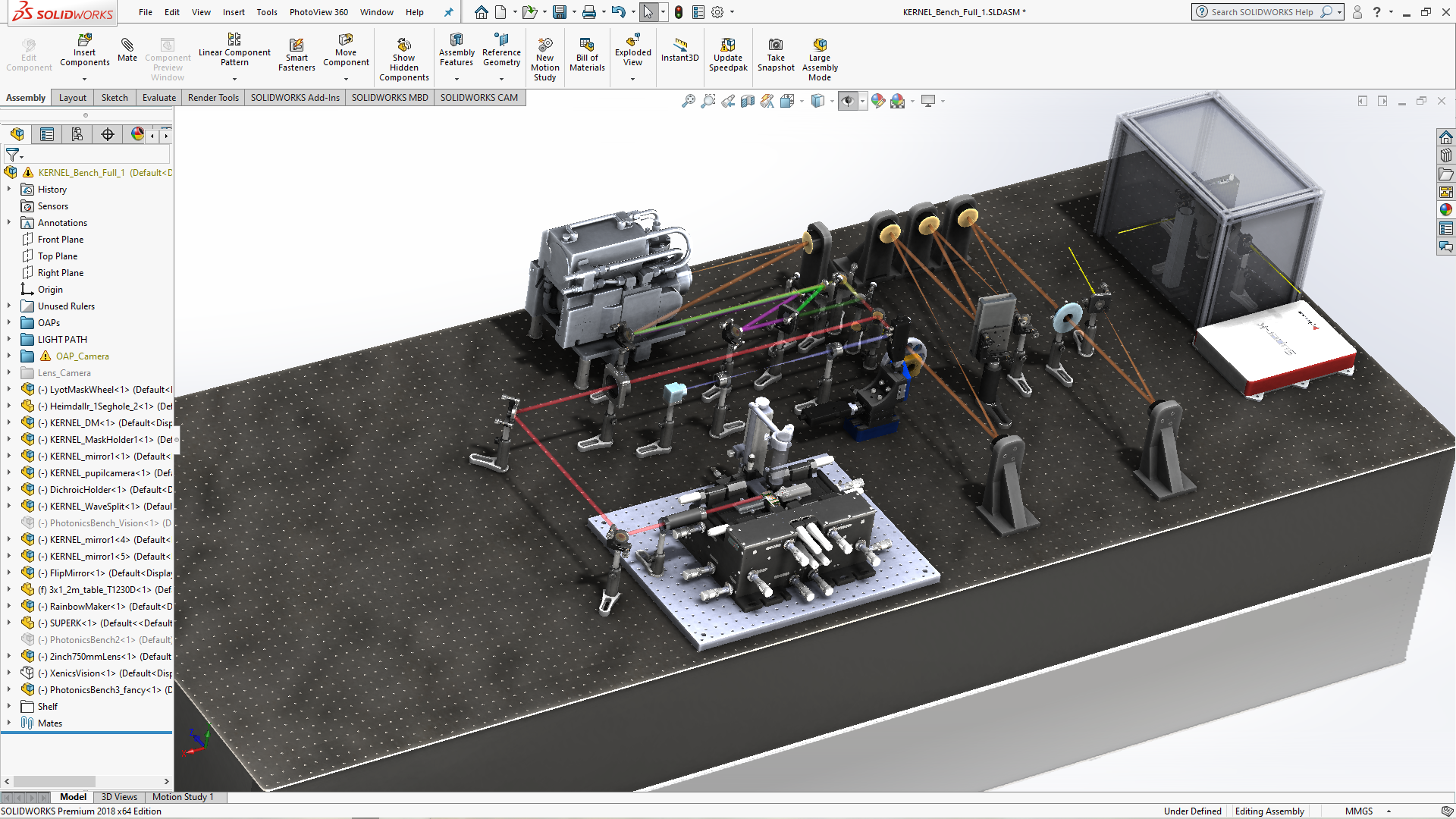Open Smart Fasteners tool

click(297, 55)
